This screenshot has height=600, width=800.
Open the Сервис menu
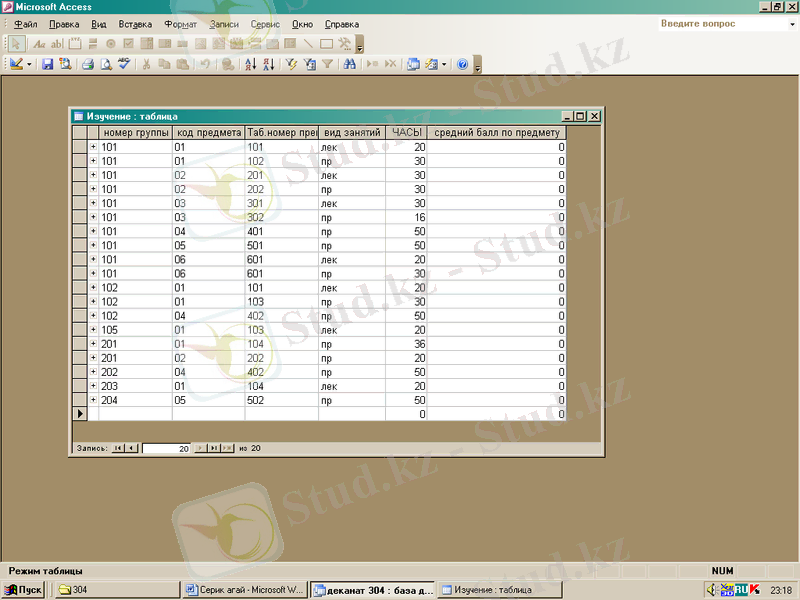(265, 24)
